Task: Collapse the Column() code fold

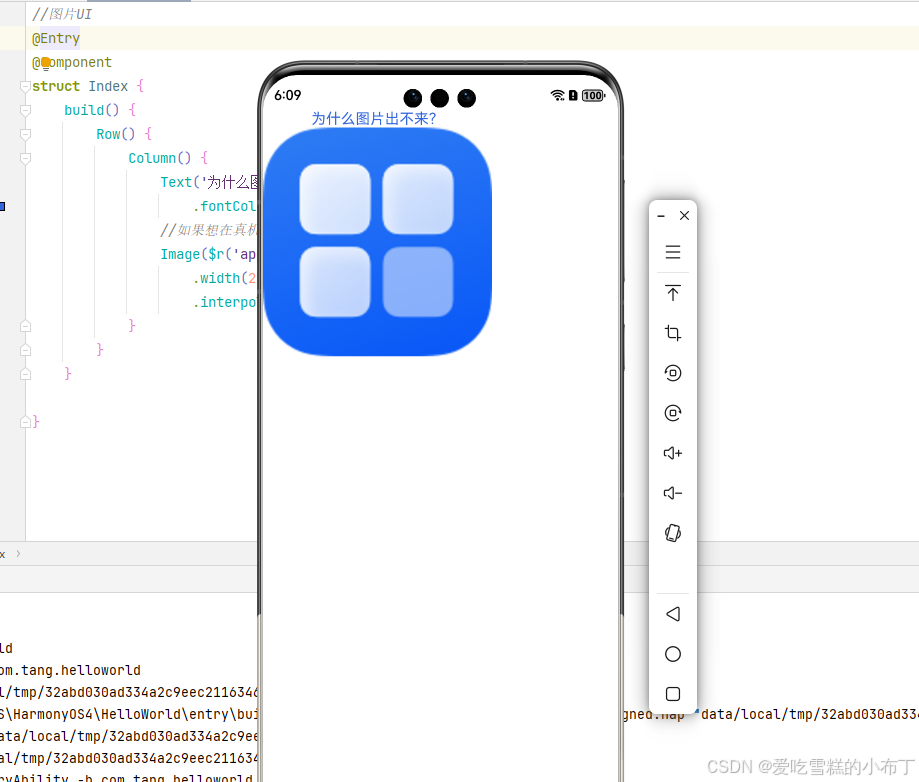Action: [25, 158]
